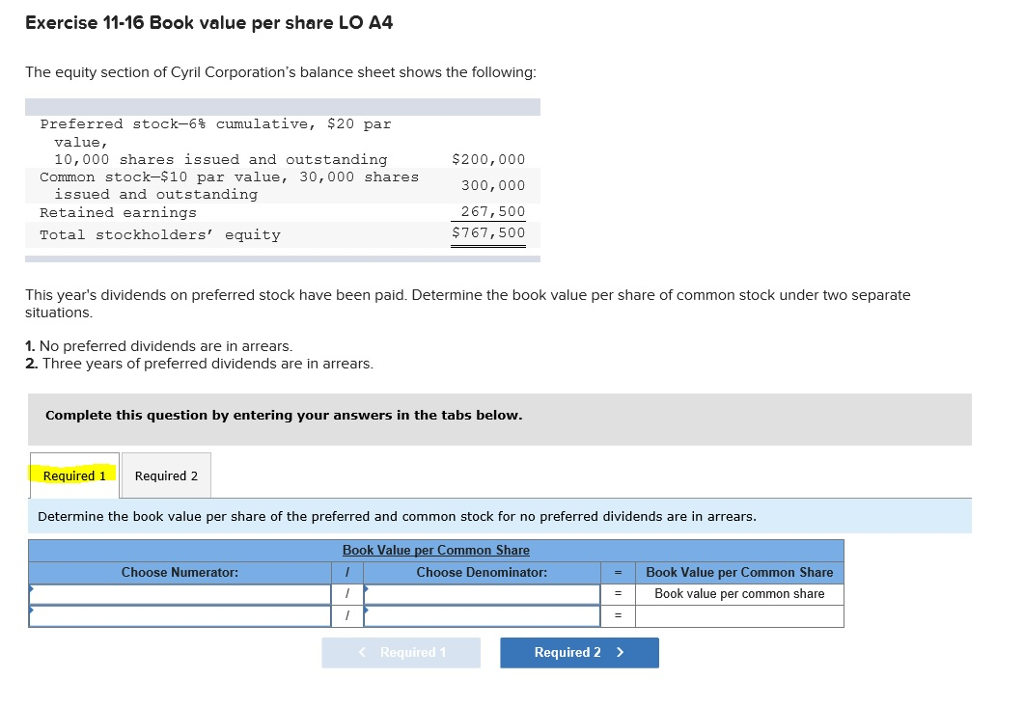Switch to the Required 2 tab
The width and height of the screenshot is (1024, 706).
165,475
